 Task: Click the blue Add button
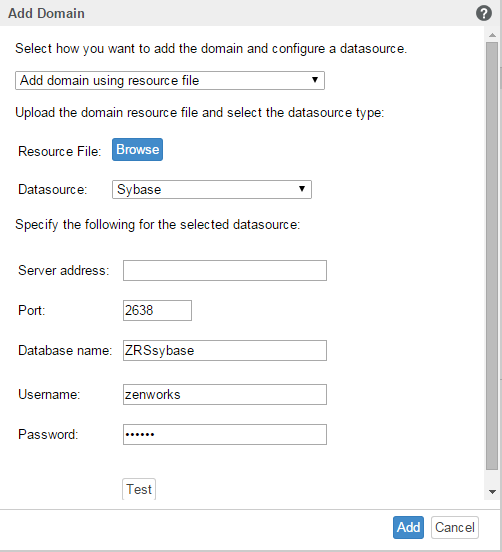click(x=408, y=527)
